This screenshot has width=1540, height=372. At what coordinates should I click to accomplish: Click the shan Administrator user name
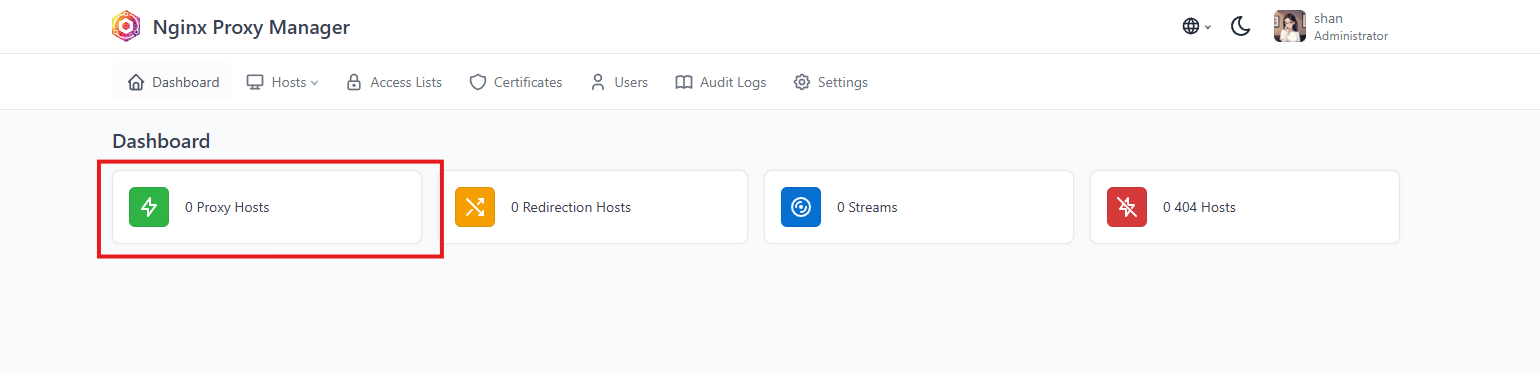(x=1351, y=27)
